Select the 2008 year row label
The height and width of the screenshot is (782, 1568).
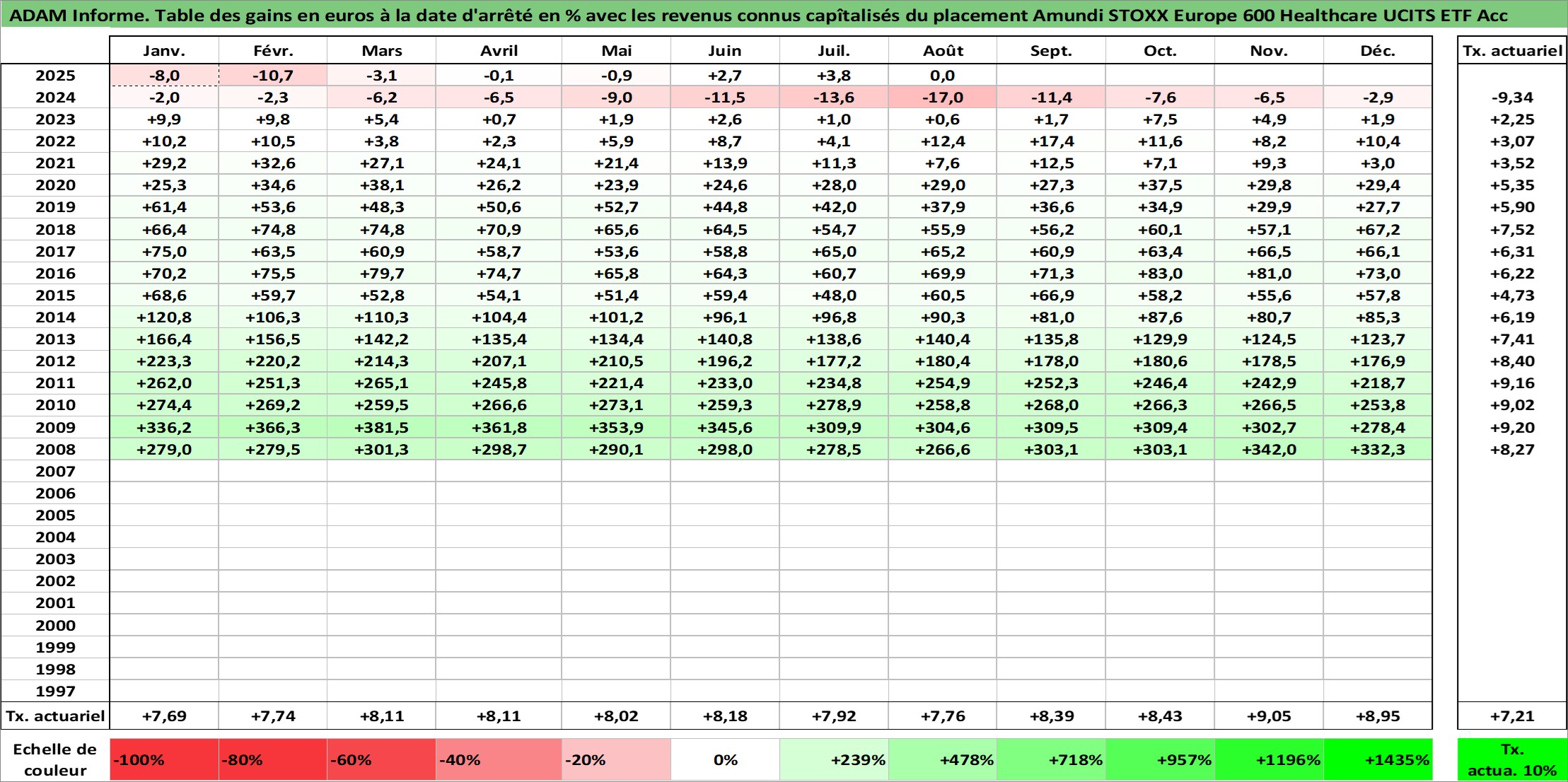point(55,450)
